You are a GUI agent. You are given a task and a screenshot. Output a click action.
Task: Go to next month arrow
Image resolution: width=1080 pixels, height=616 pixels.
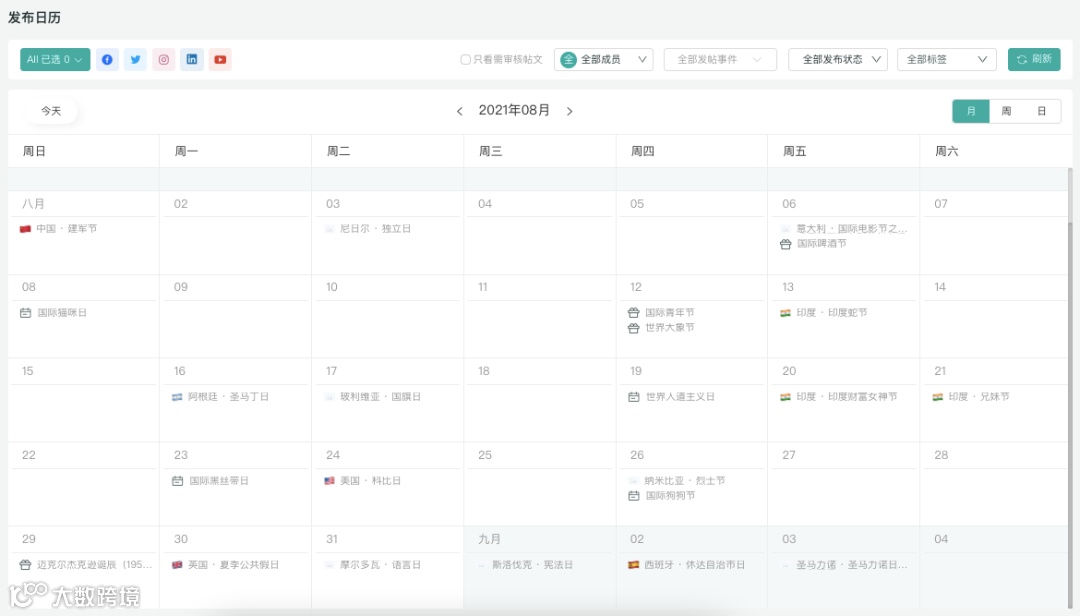point(570,112)
